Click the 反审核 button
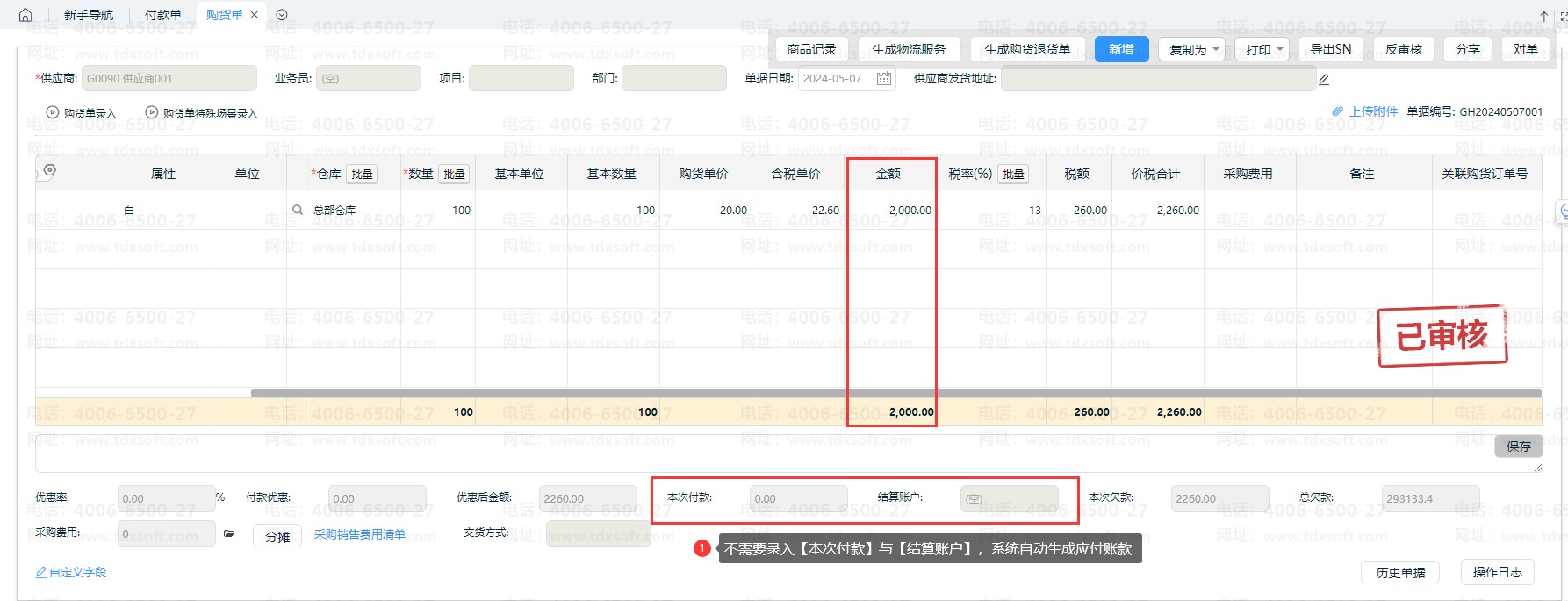The image size is (1568, 601). click(x=1403, y=49)
